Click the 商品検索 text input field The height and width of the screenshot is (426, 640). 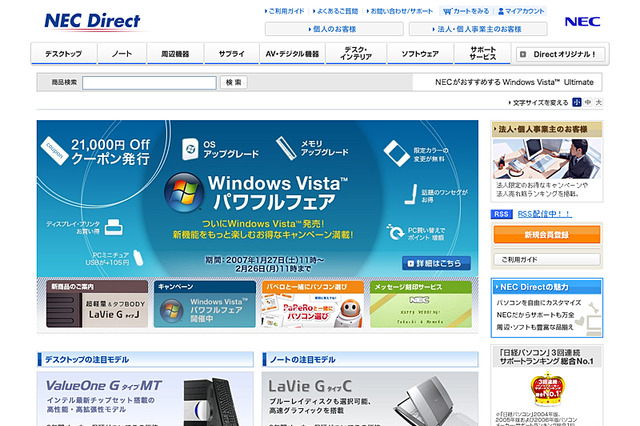tap(149, 83)
